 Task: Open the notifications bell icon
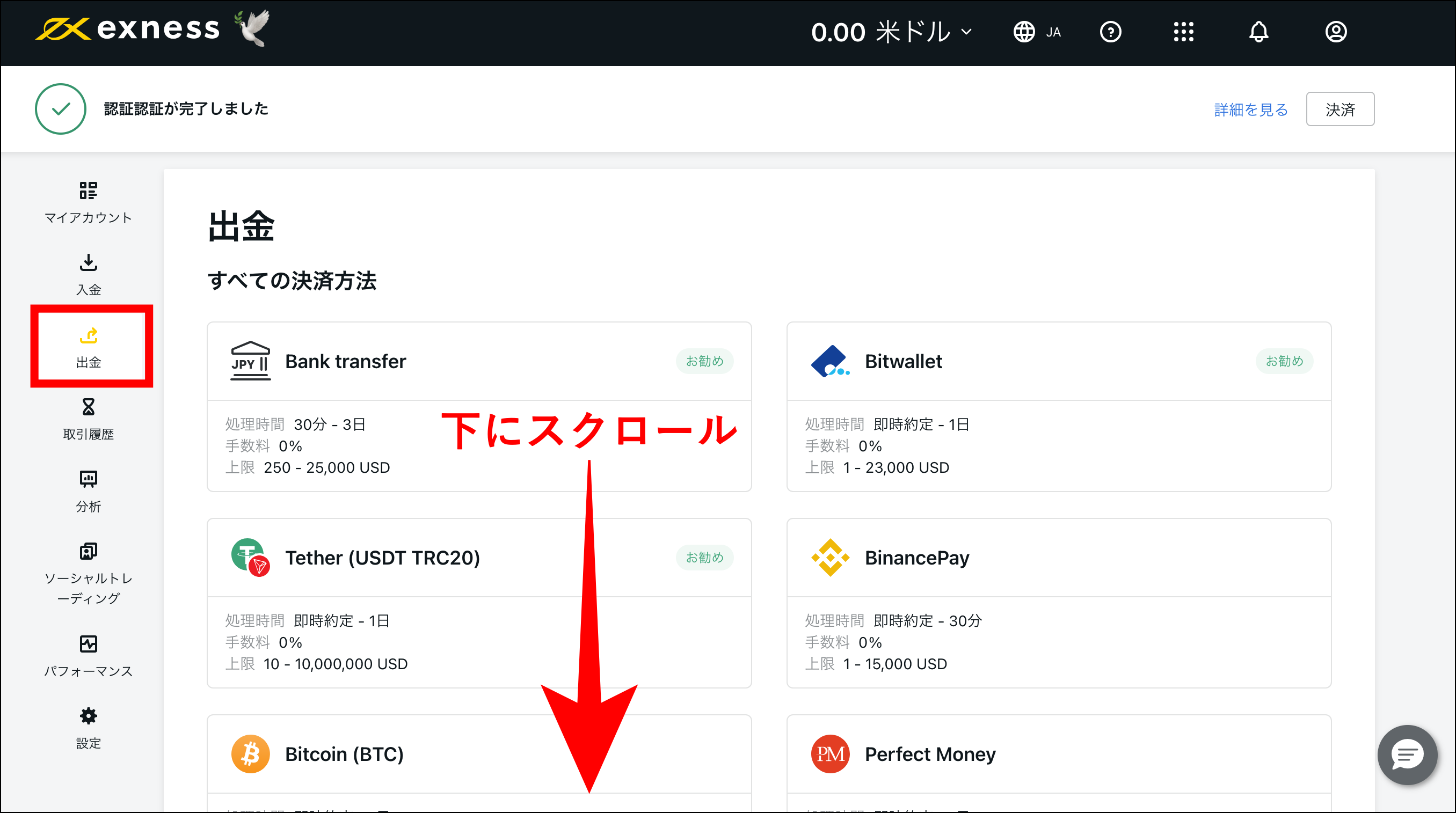pos(1259,32)
